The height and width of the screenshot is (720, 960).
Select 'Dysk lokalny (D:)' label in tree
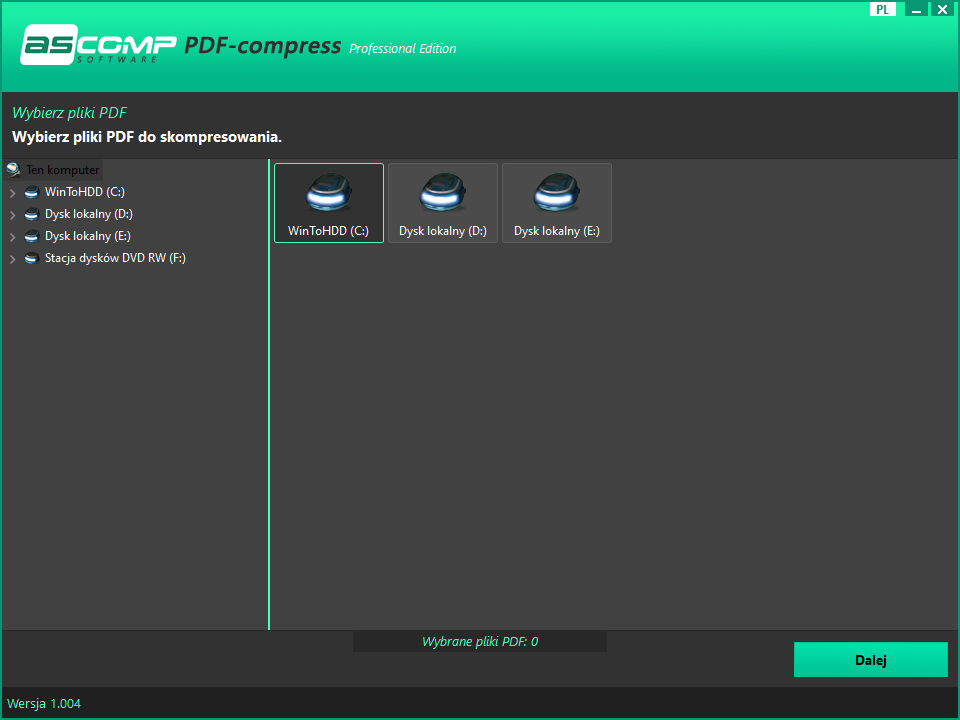[x=89, y=214]
